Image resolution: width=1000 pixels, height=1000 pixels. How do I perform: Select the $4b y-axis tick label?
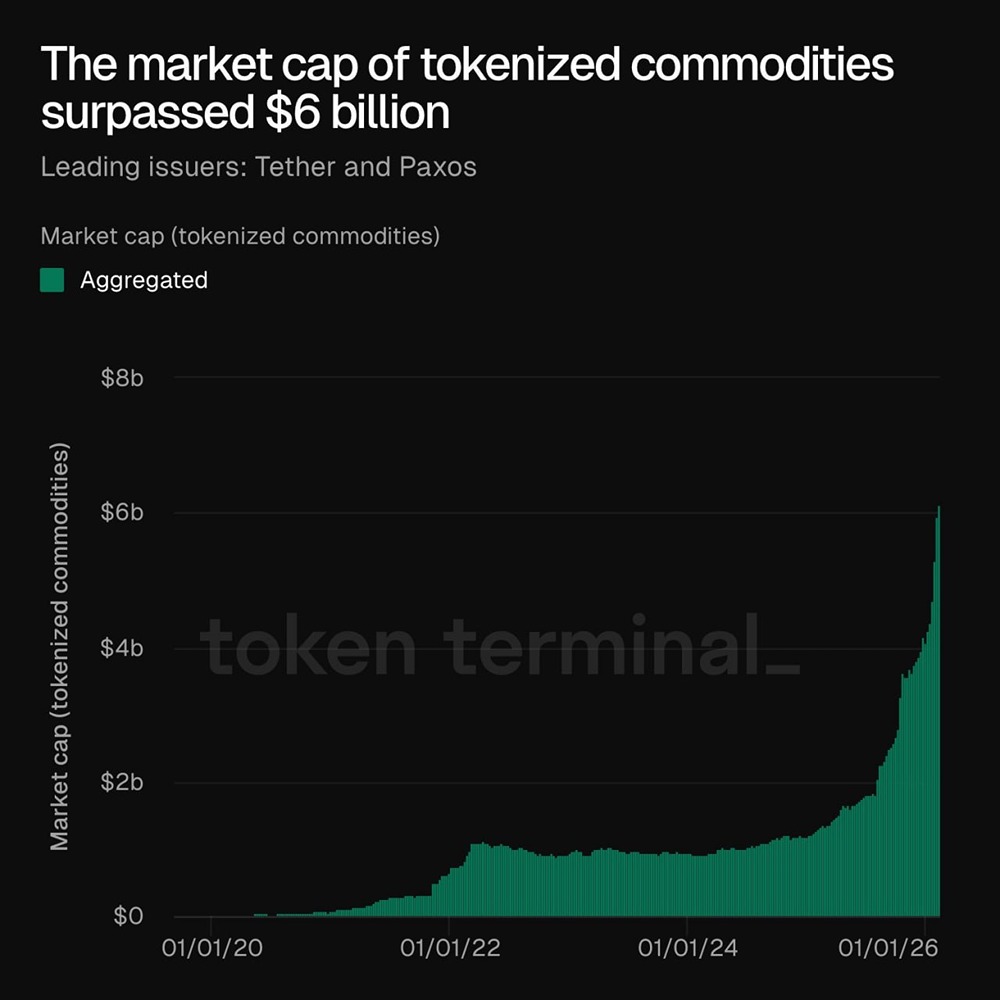click(x=124, y=648)
